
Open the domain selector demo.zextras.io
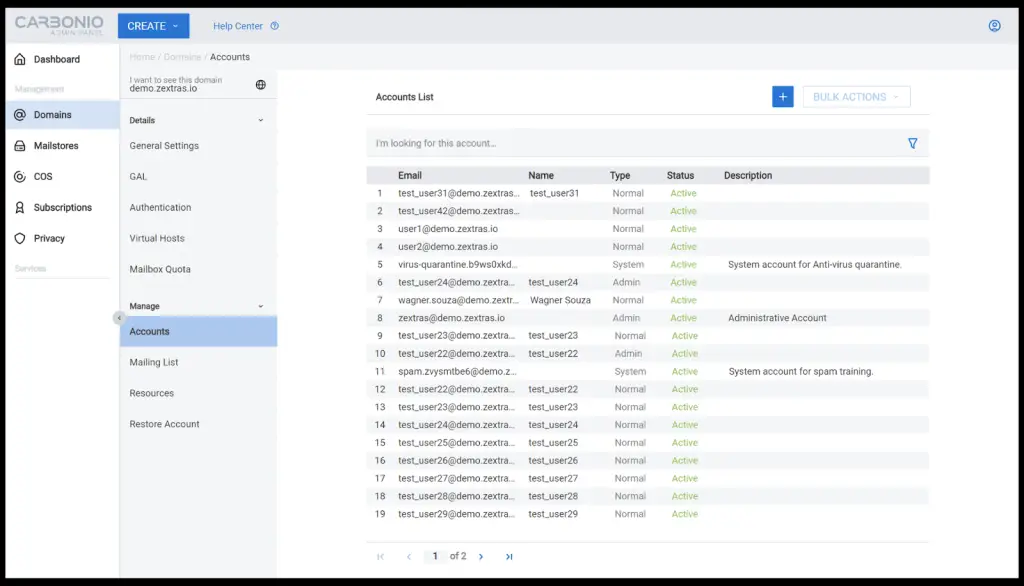198,84
